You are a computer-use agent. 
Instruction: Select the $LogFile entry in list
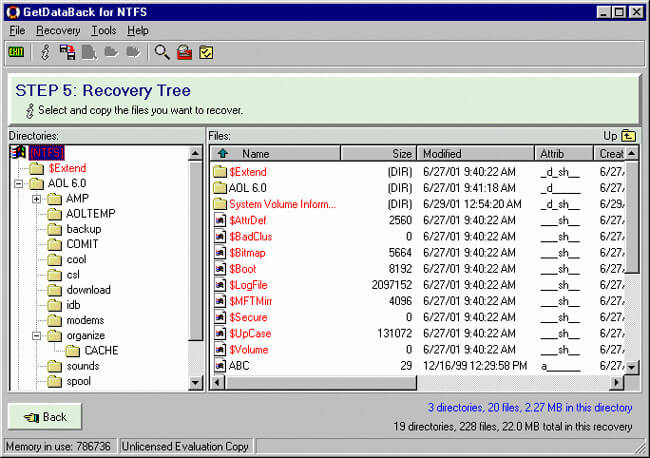pos(248,285)
